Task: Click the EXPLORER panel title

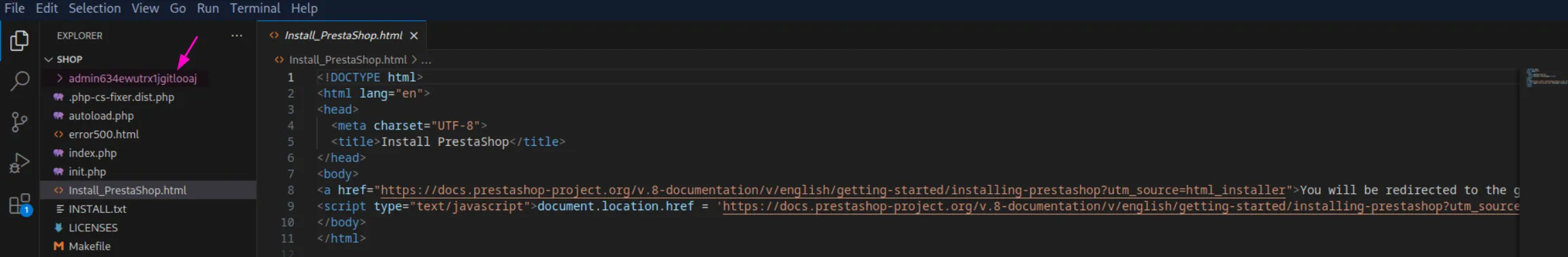Action: point(79,35)
